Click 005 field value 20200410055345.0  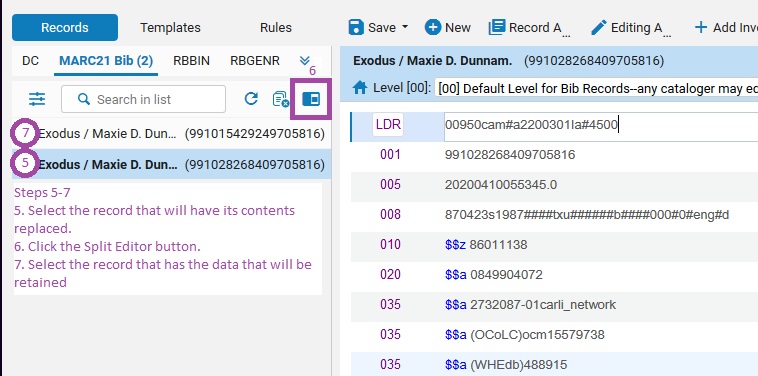501,185
